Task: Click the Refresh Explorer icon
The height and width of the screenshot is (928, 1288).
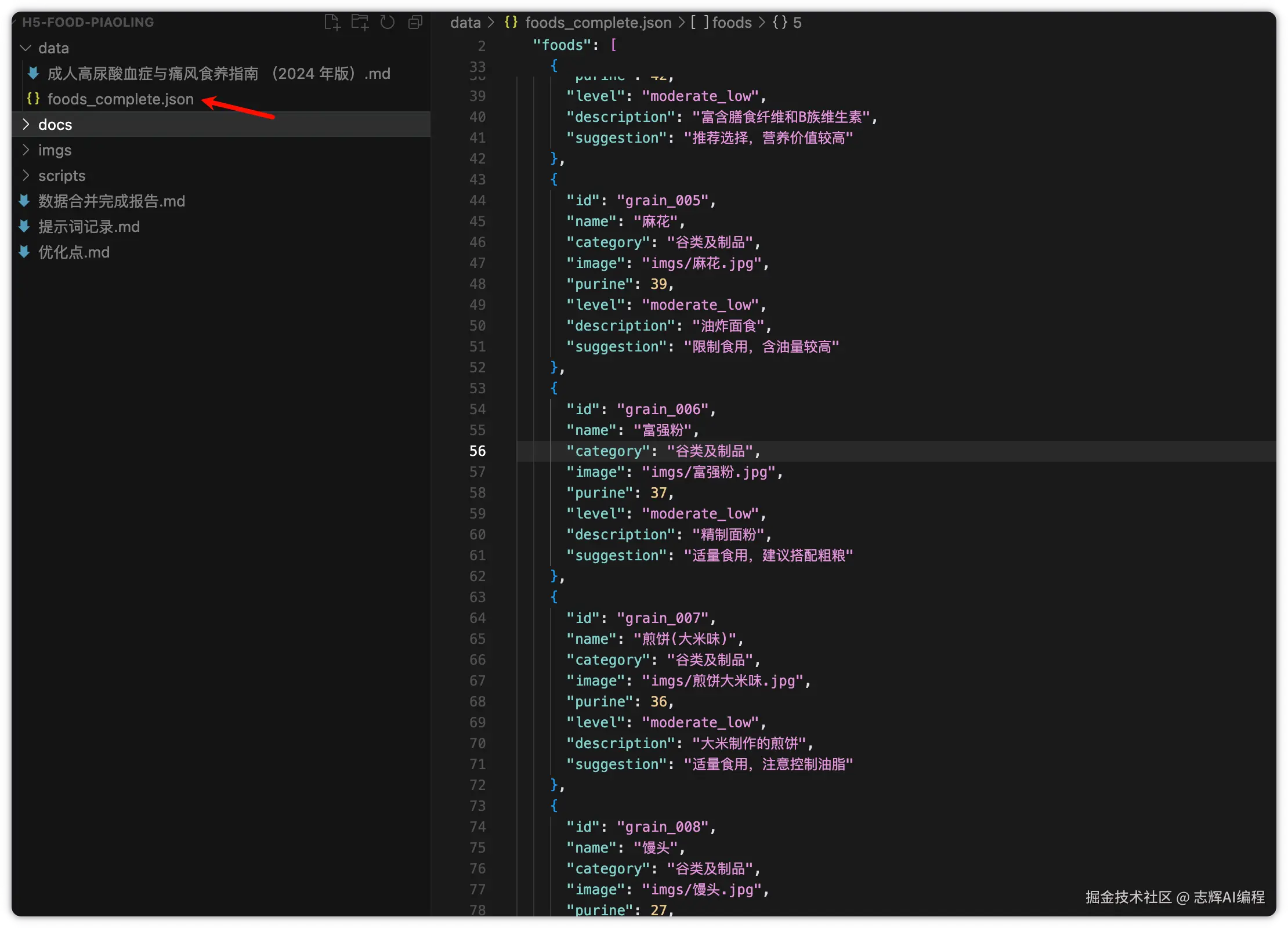Action: (x=387, y=23)
